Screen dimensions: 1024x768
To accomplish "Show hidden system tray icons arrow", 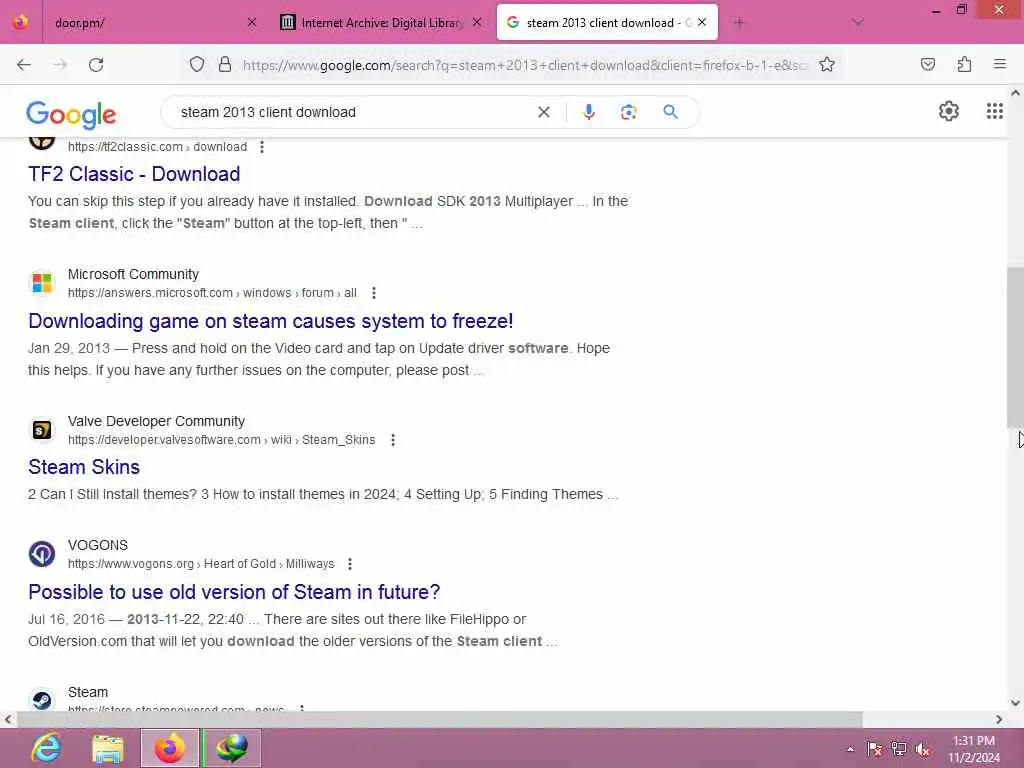I will (x=850, y=749).
